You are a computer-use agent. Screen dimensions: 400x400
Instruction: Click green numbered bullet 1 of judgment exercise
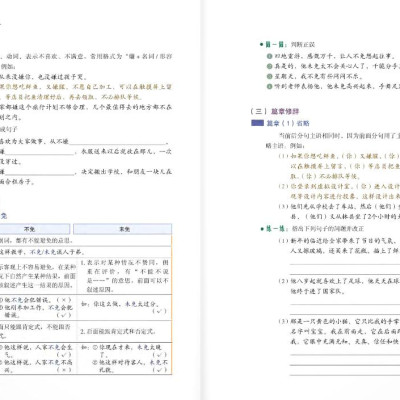[x=269, y=56]
